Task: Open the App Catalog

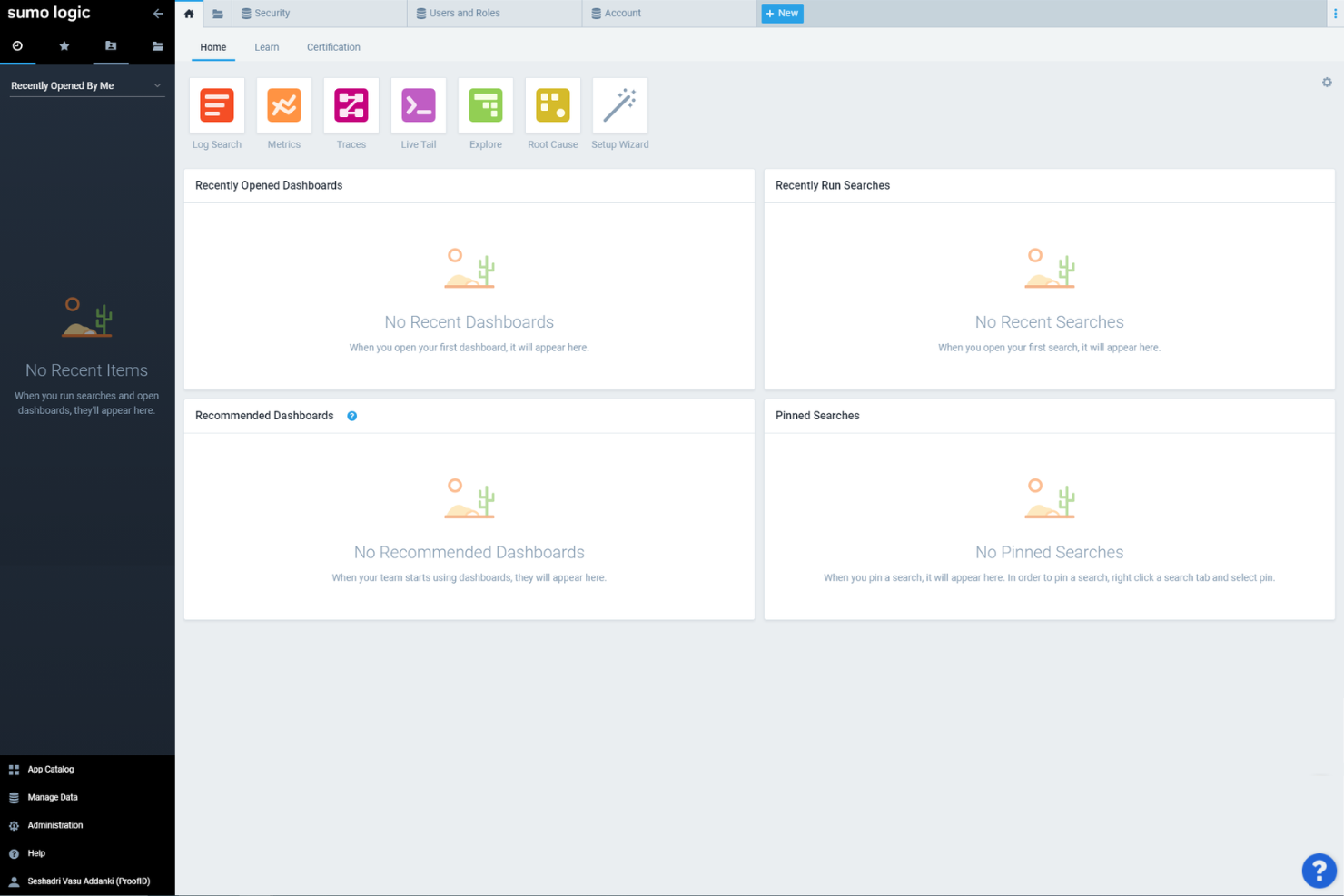Action: tap(50, 769)
